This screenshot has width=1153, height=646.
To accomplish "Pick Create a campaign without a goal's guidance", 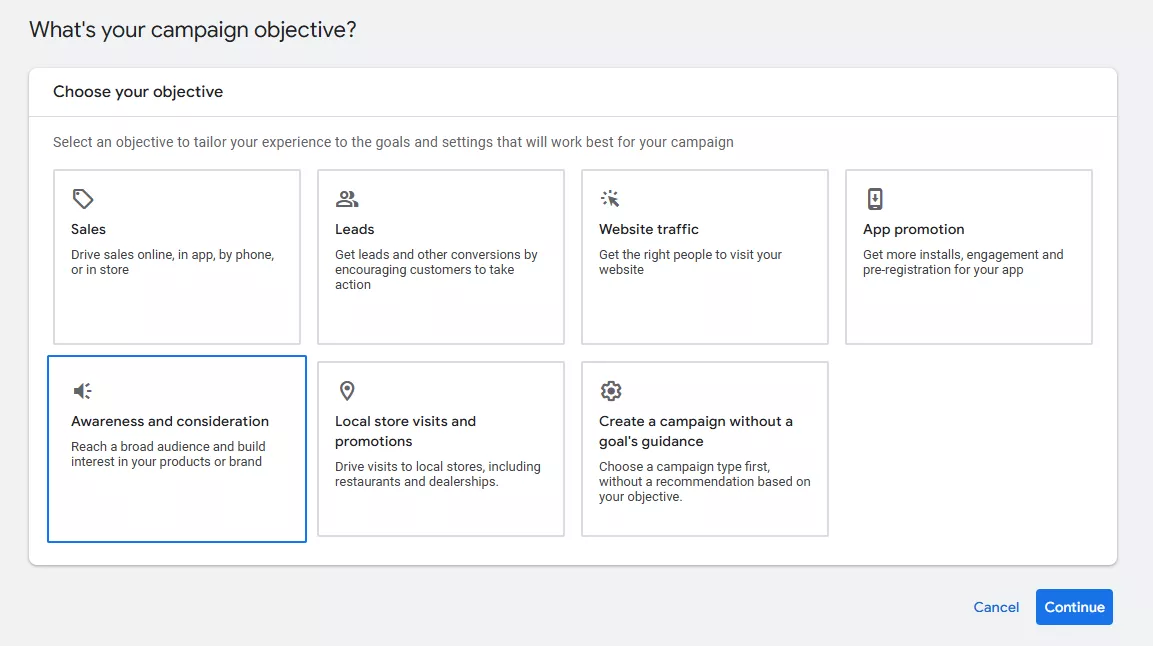I will [695, 431].
